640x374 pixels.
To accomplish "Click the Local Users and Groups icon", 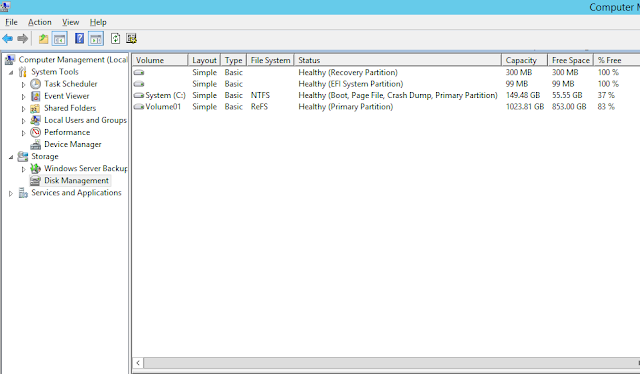I will pyautogui.click(x=36, y=120).
